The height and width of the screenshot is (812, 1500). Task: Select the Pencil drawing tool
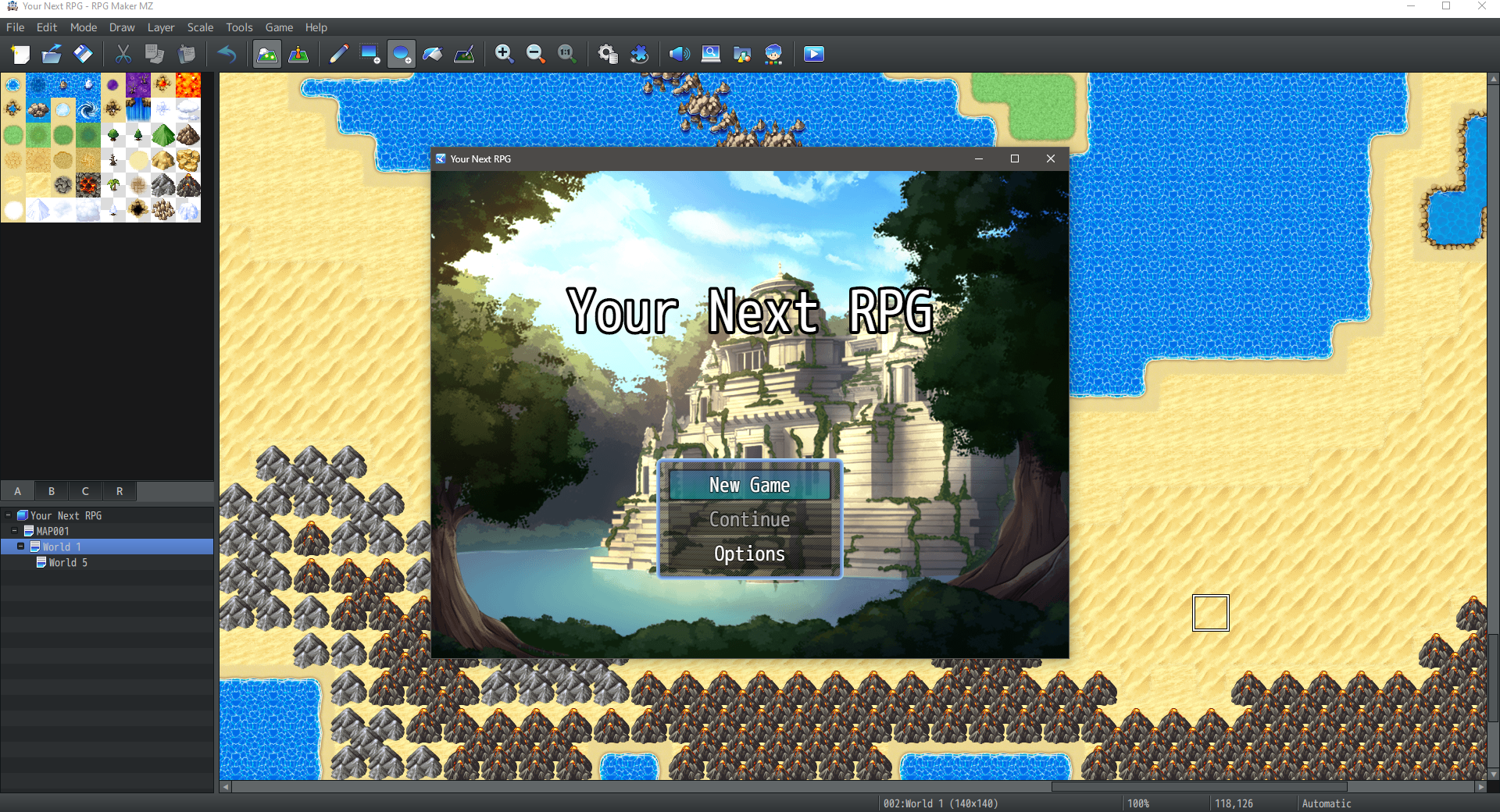tap(338, 54)
